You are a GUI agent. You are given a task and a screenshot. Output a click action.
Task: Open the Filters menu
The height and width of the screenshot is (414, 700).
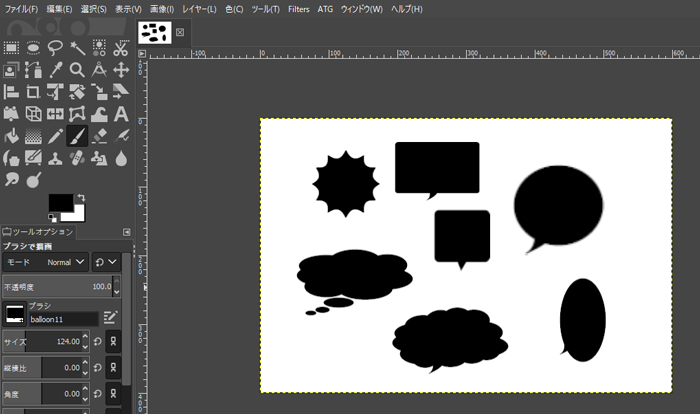click(298, 9)
